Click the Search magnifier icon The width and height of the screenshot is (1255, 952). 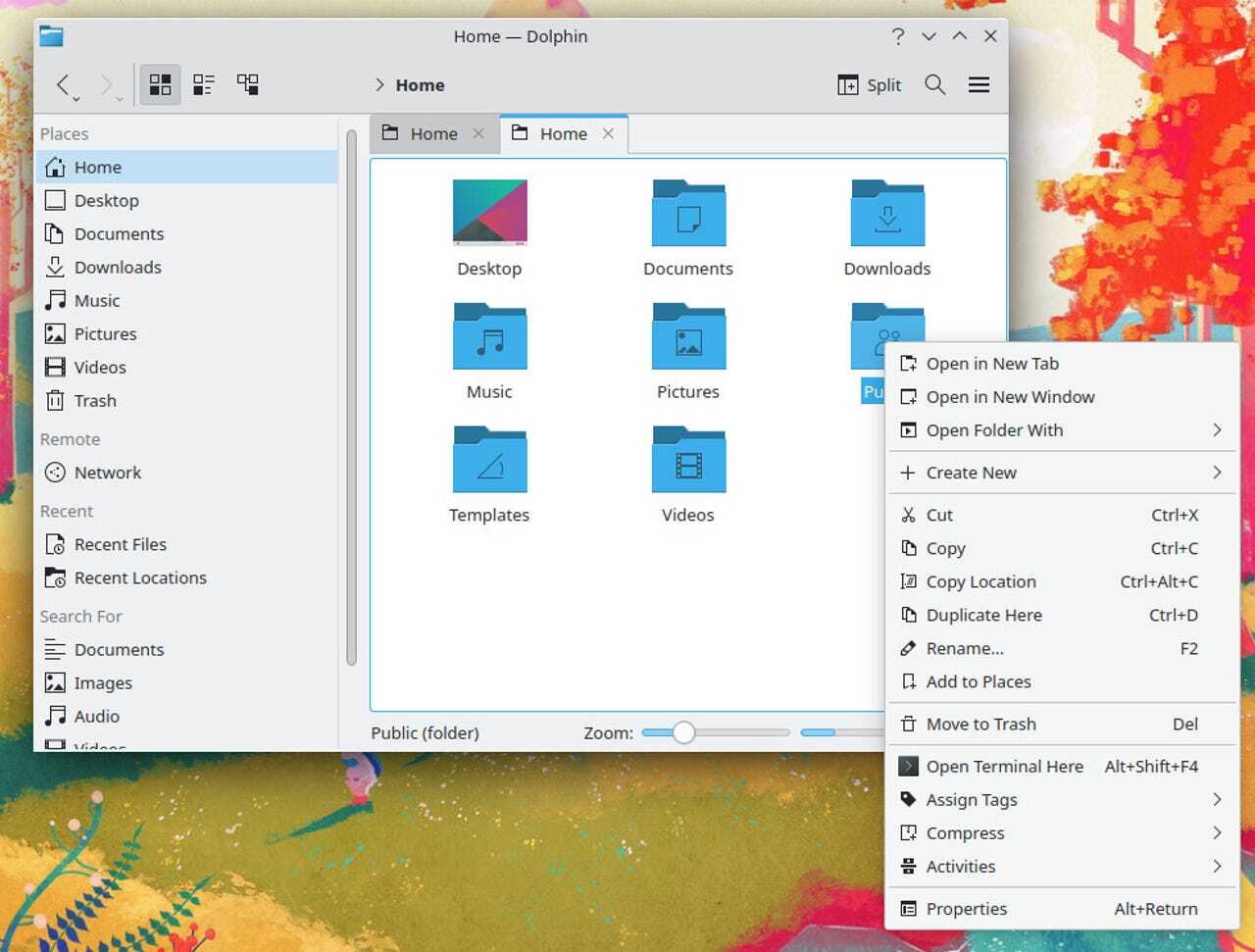935,85
